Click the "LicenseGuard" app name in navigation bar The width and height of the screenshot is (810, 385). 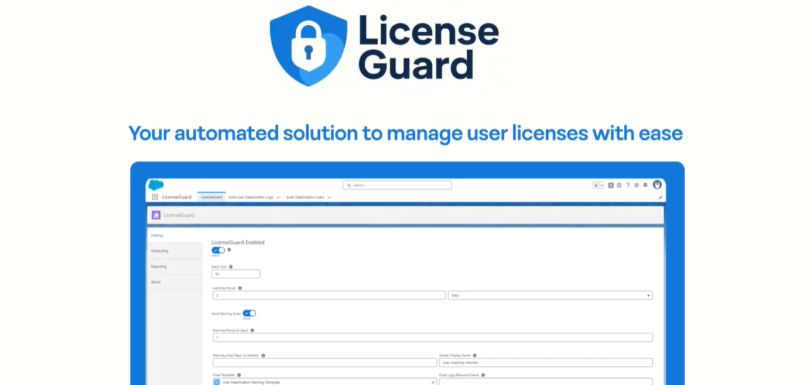pos(177,197)
